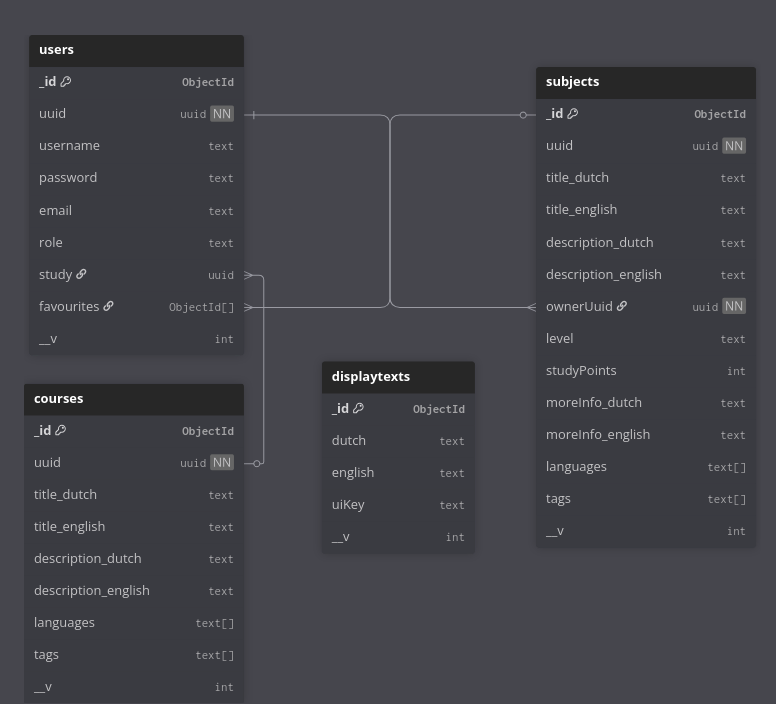Click the key icon beside users _id
This screenshot has width=776, height=704.
pyautogui.click(x=66, y=82)
